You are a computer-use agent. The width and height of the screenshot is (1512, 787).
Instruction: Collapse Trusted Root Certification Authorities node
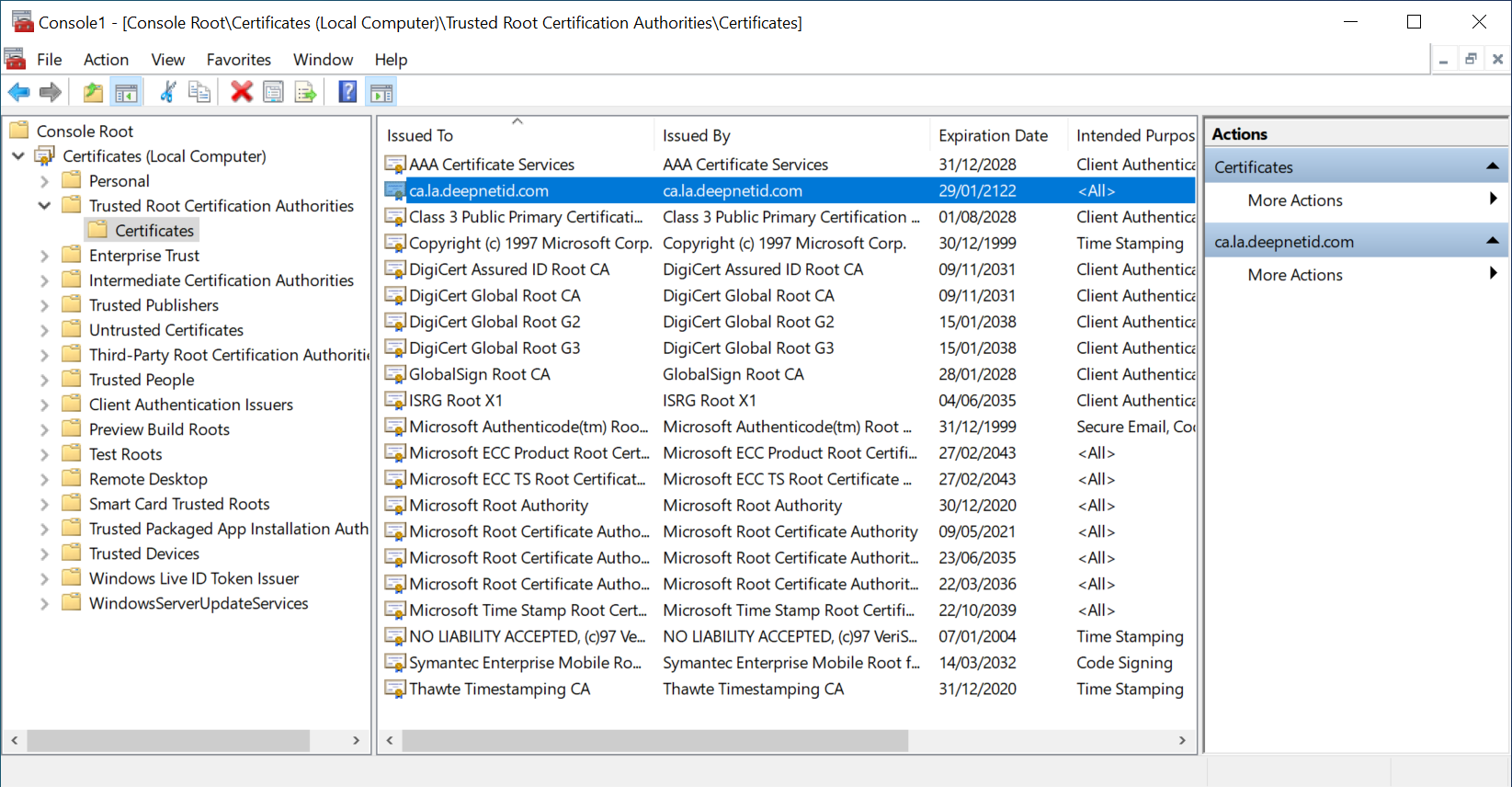click(44, 206)
